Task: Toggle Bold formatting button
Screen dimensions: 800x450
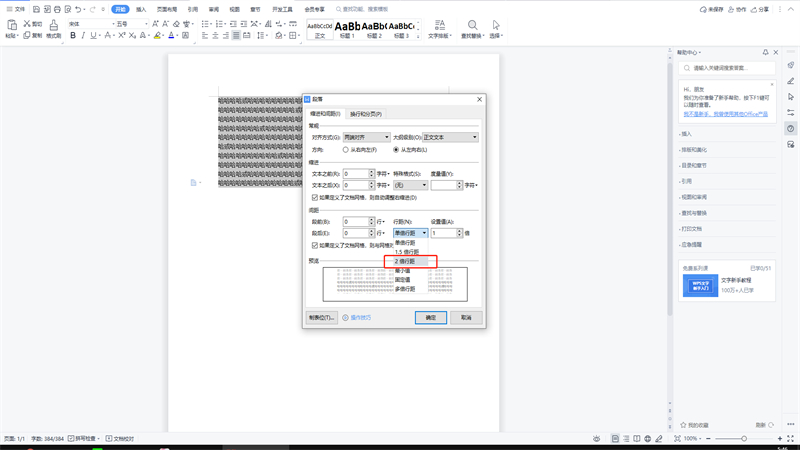Action: [x=73, y=36]
